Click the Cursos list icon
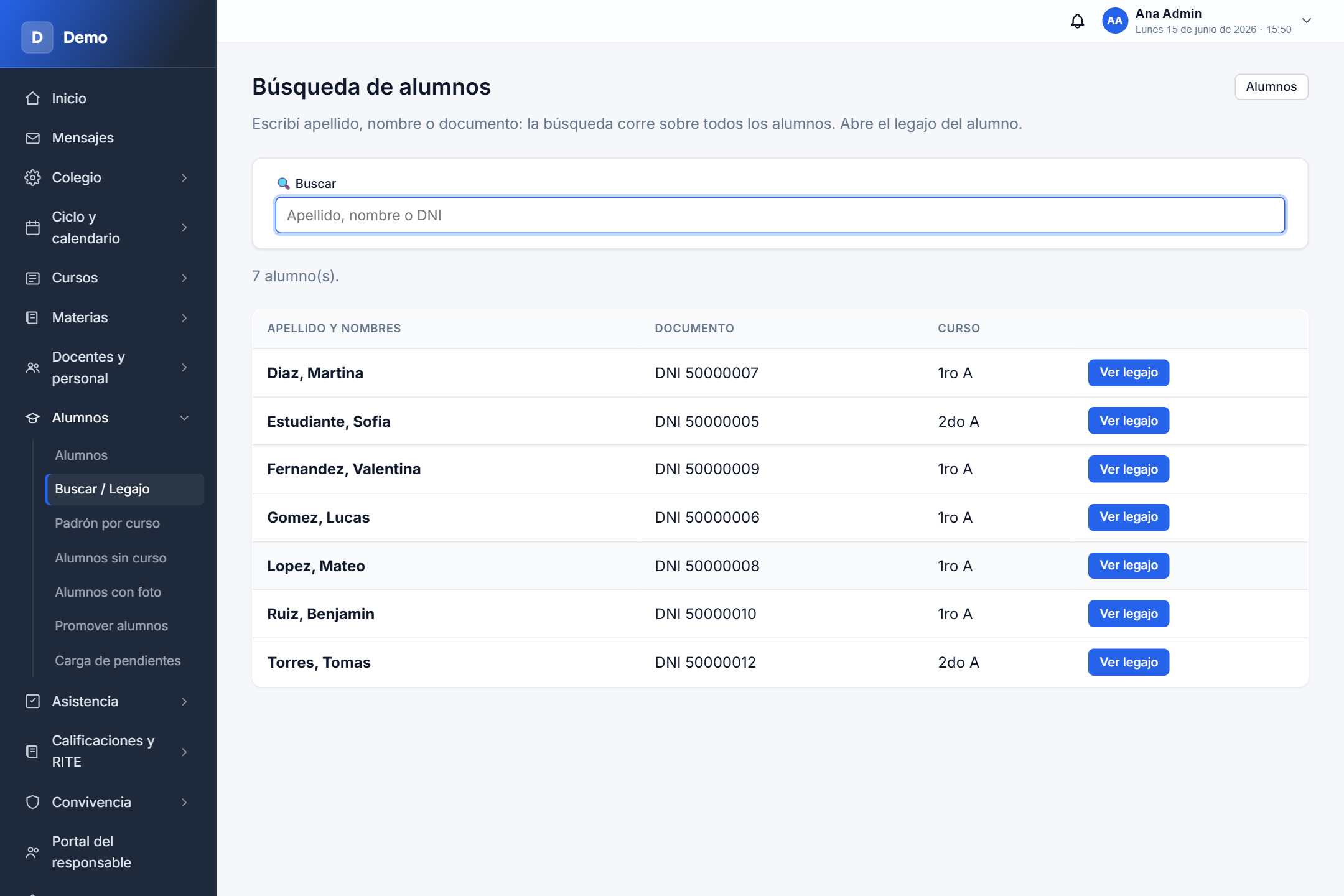 pos(32,278)
